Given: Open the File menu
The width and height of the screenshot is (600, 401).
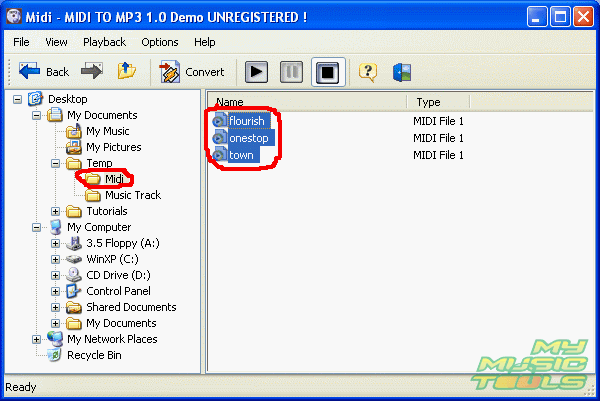Looking at the screenshot, I should coord(21,42).
